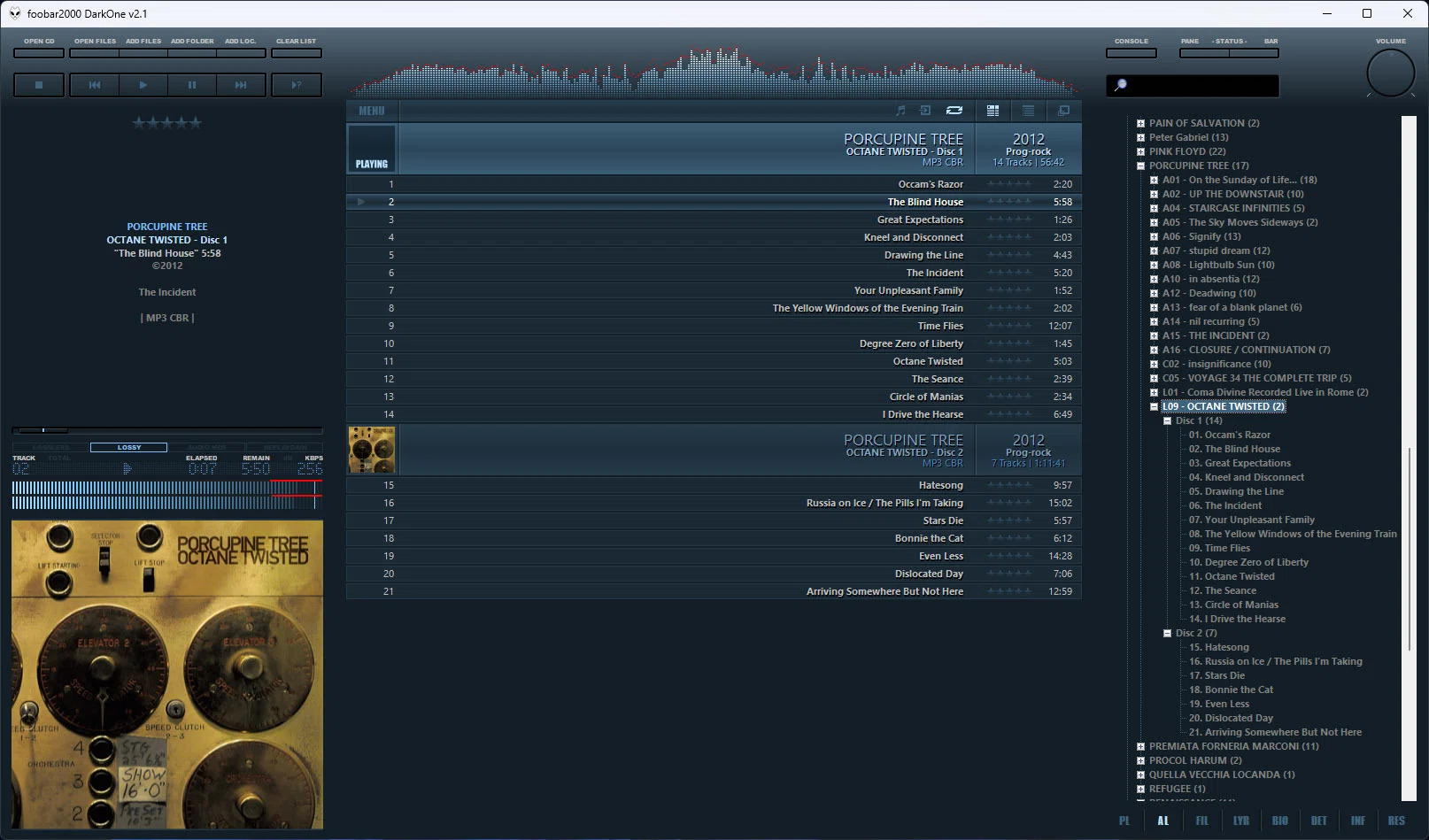Select the Time Flies playlist row
Viewport: 1429px width, 840px height.
[x=714, y=326]
